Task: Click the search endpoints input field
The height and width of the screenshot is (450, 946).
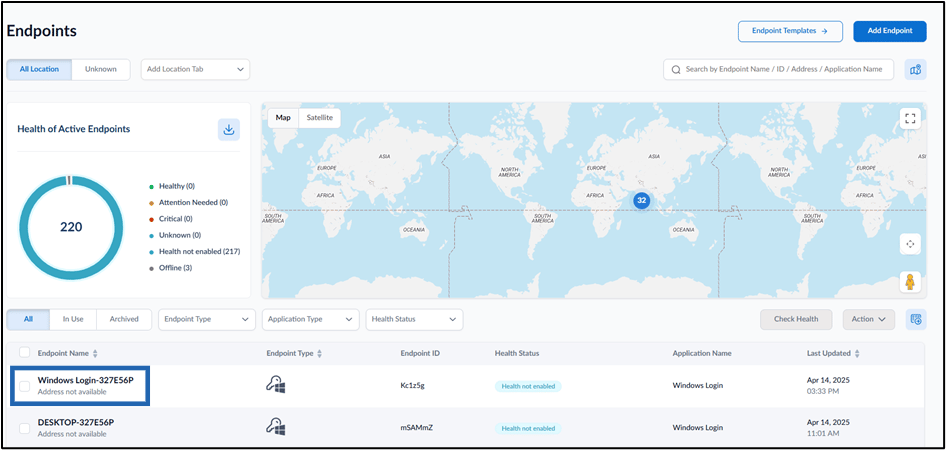Action: tap(778, 69)
